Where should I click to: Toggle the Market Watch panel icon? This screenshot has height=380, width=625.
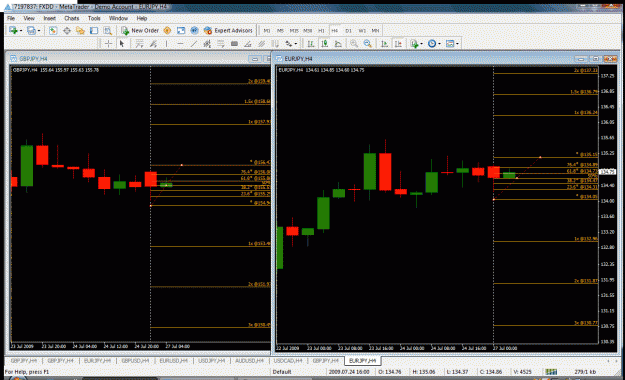[x=53, y=30]
